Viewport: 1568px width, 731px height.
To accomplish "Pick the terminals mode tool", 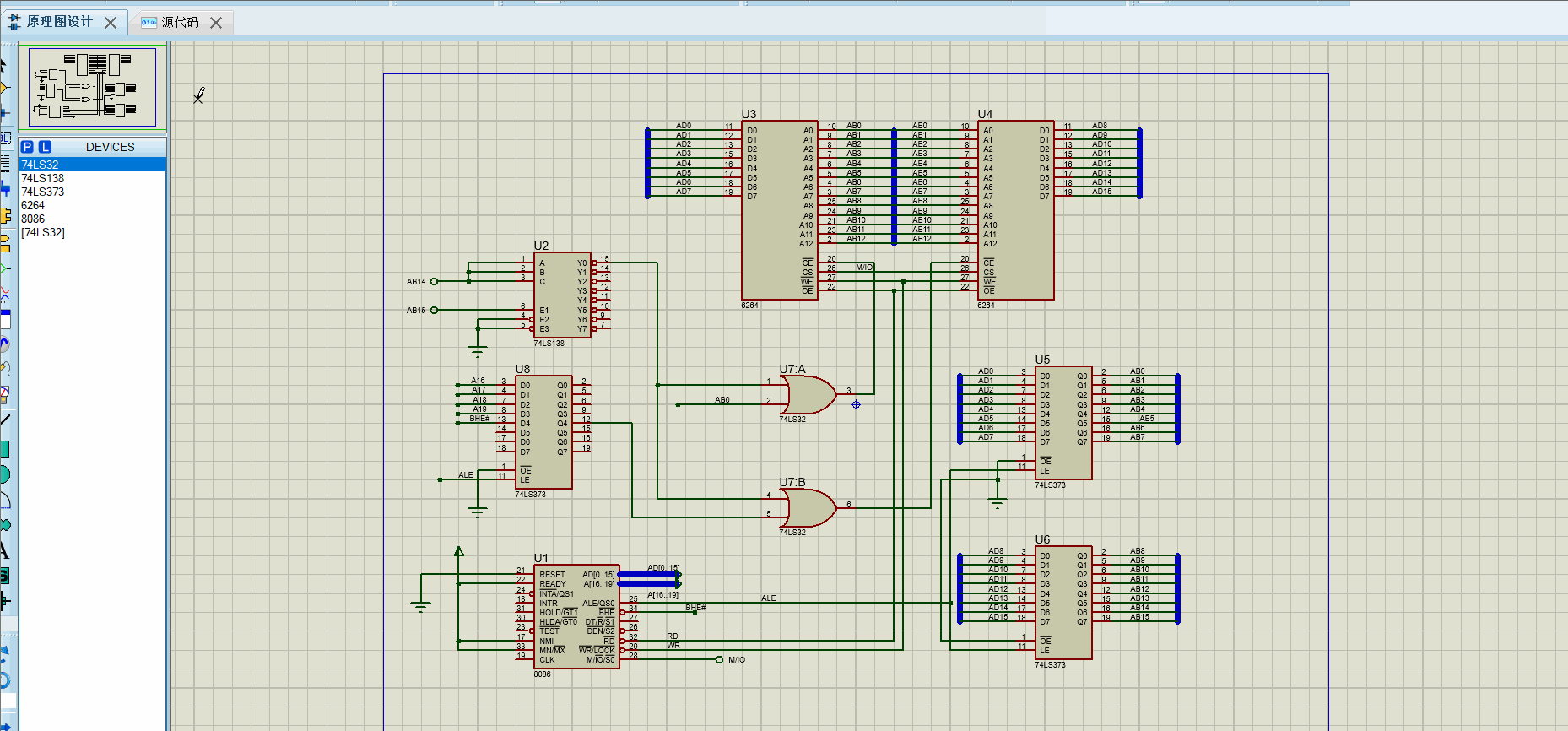I will (5, 244).
